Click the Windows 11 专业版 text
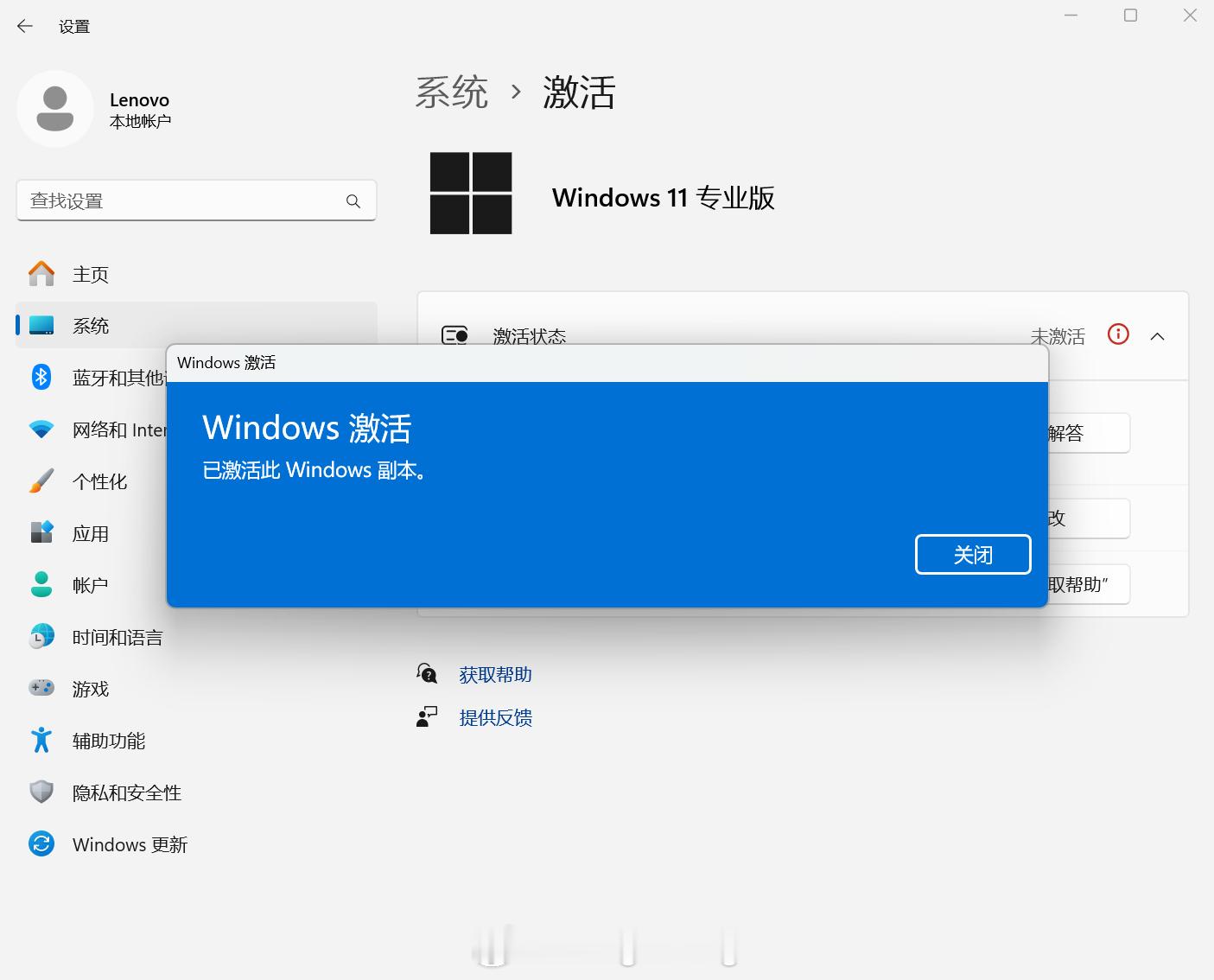 click(x=663, y=198)
